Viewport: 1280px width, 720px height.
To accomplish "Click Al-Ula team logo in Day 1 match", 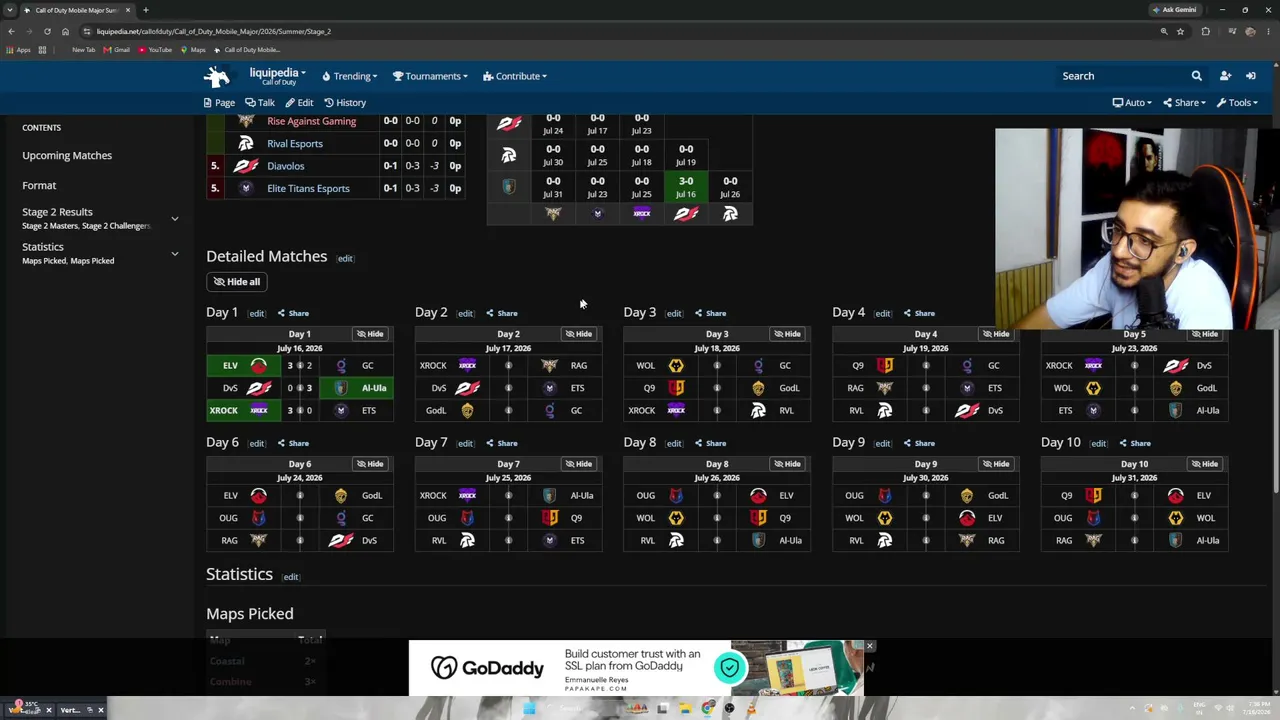I will coord(341,388).
